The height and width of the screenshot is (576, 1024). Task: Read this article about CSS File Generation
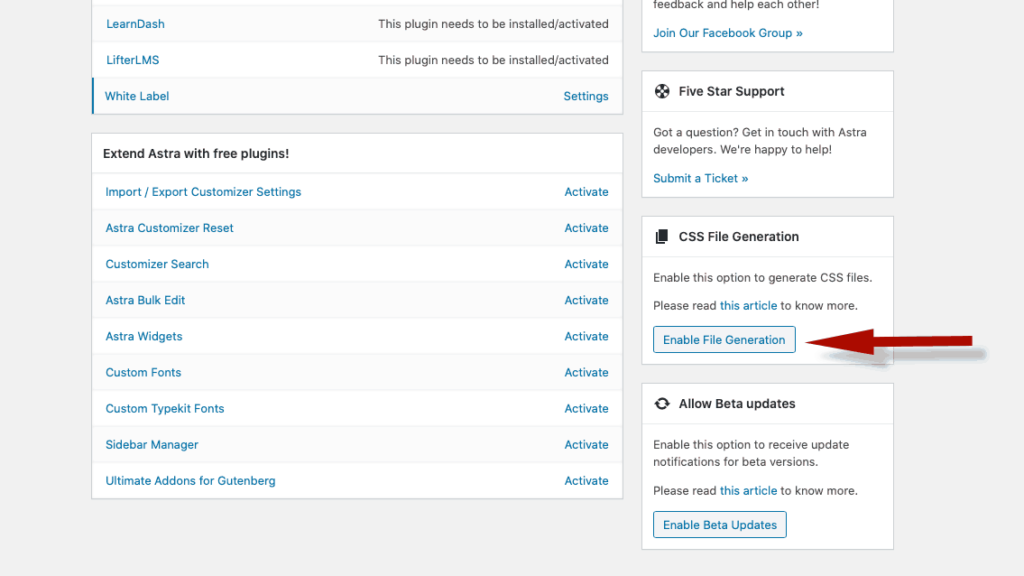(x=748, y=305)
